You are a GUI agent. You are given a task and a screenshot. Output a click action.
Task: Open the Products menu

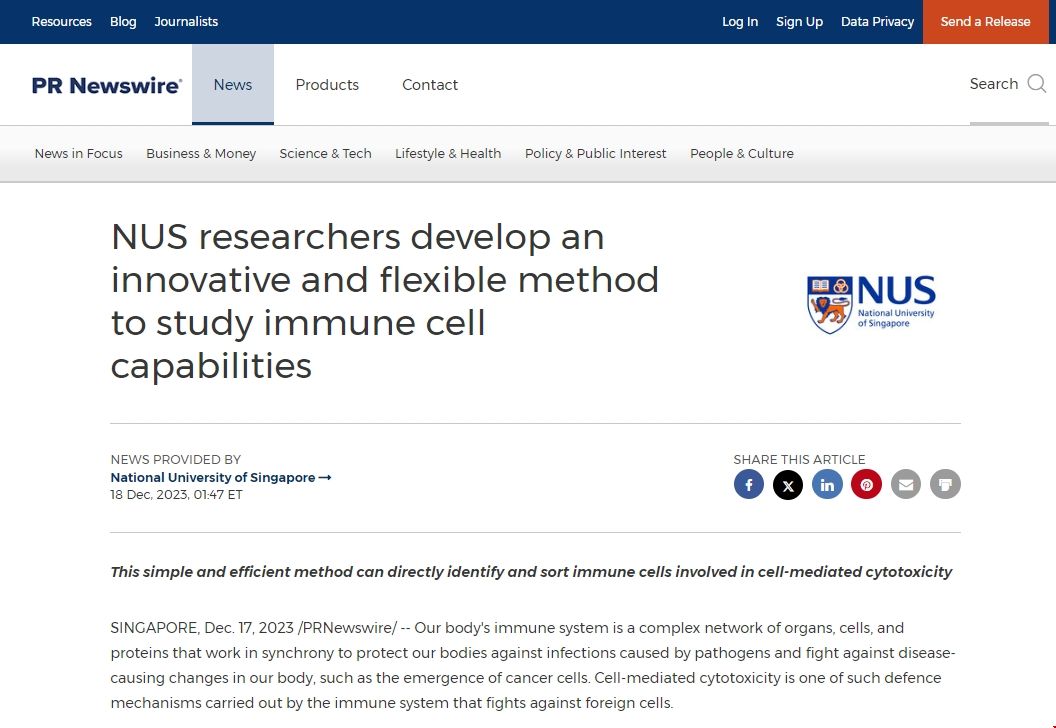click(x=327, y=85)
